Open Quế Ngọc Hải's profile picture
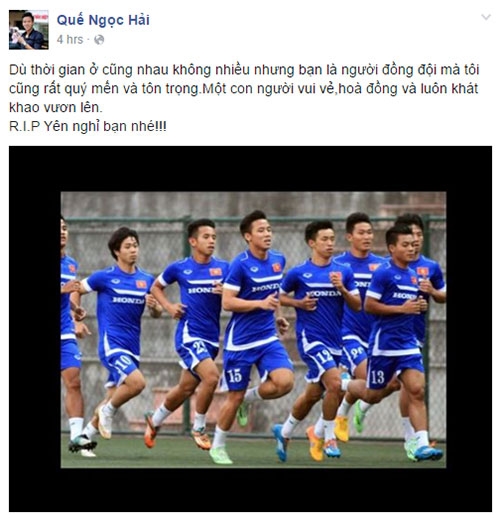The image size is (500, 518). tap(29, 30)
